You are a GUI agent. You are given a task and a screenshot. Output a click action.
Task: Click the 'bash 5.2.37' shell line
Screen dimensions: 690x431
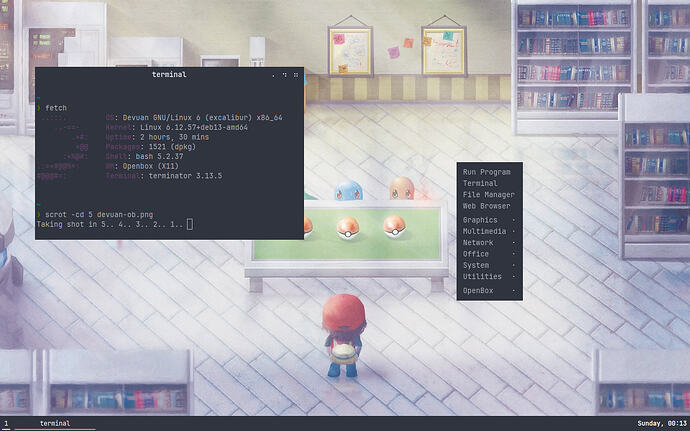coord(144,156)
